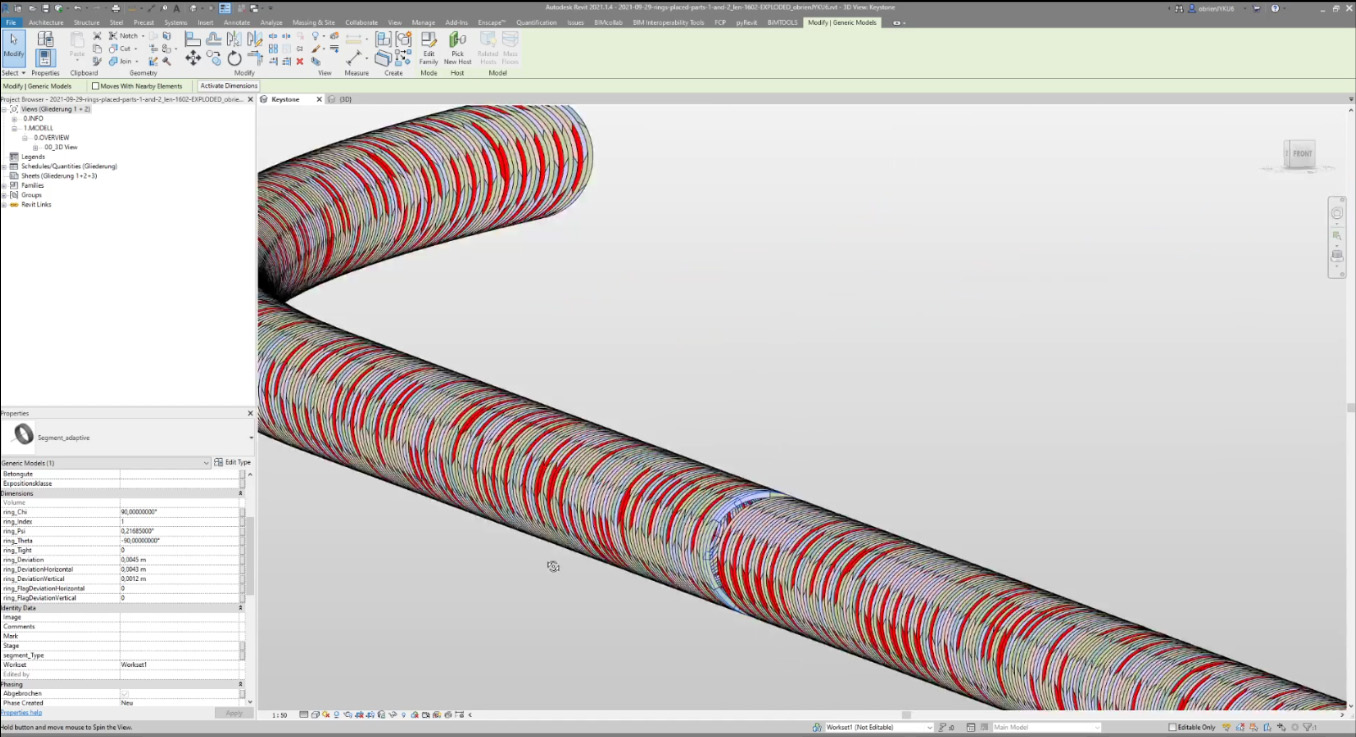Click the Comments property field

point(179,626)
